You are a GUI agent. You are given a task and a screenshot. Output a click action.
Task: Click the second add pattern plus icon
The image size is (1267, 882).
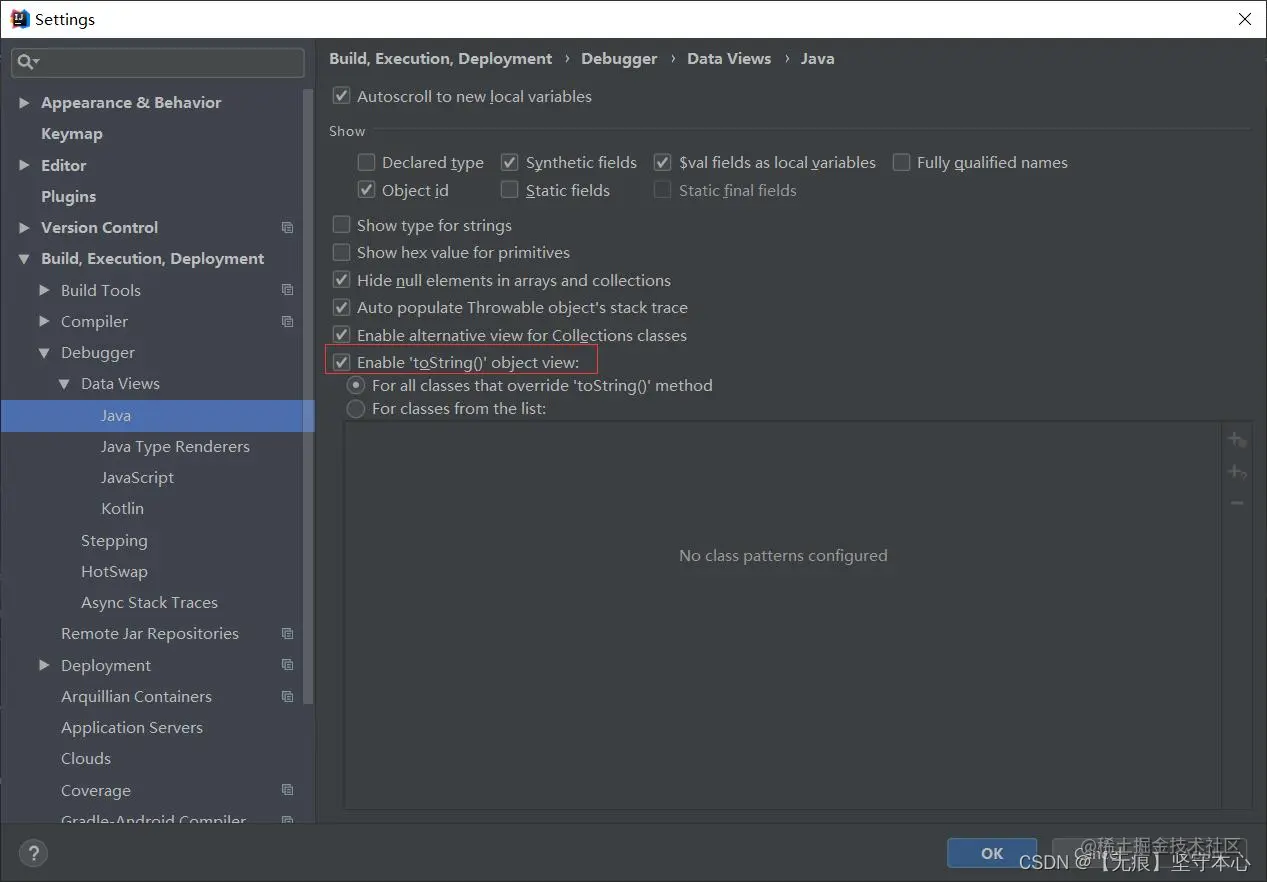(x=1237, y=471)
